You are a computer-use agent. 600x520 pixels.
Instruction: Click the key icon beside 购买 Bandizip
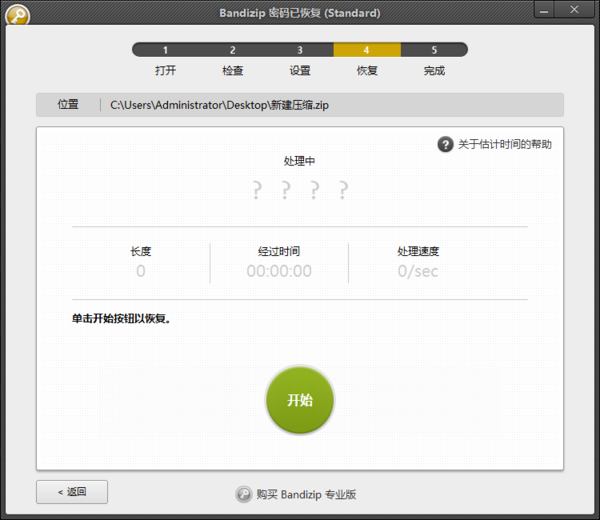click(244, 494)
